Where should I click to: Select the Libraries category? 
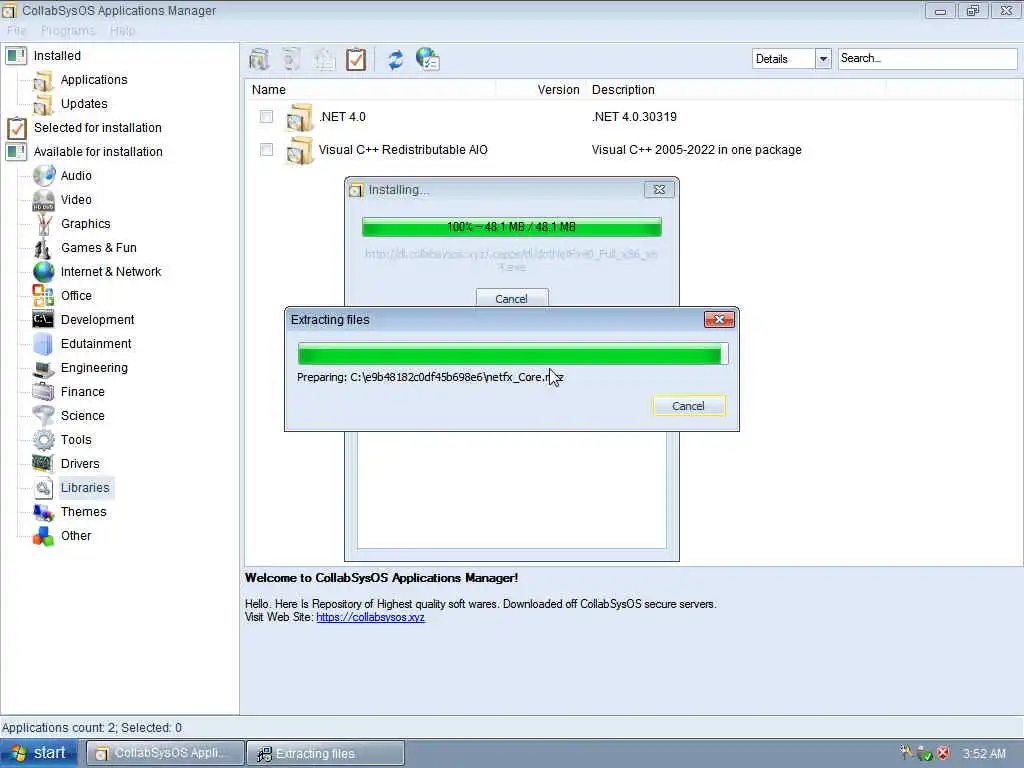pos(85,488)
